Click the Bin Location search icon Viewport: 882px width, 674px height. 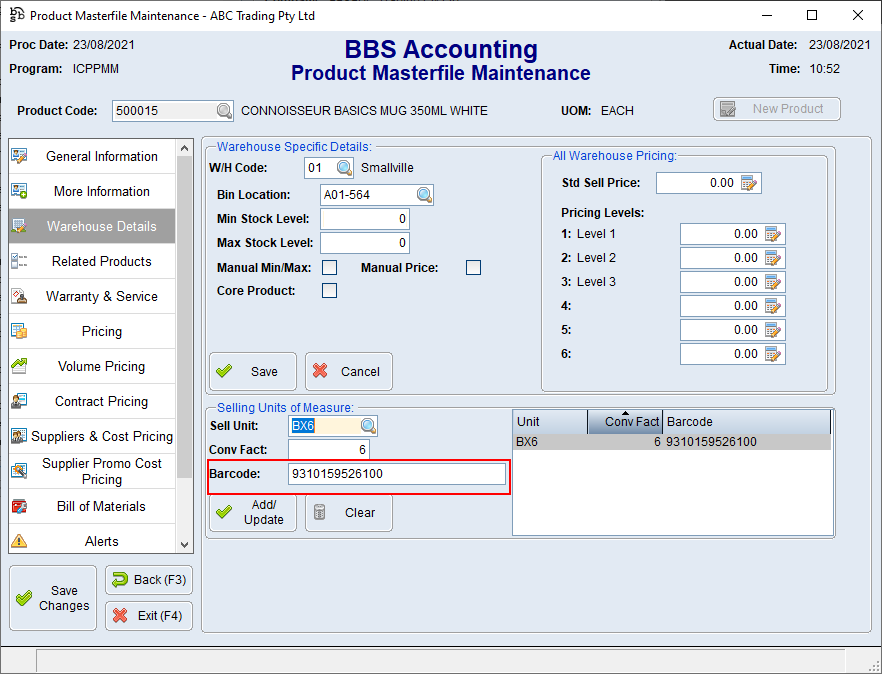tap(424, 195)
